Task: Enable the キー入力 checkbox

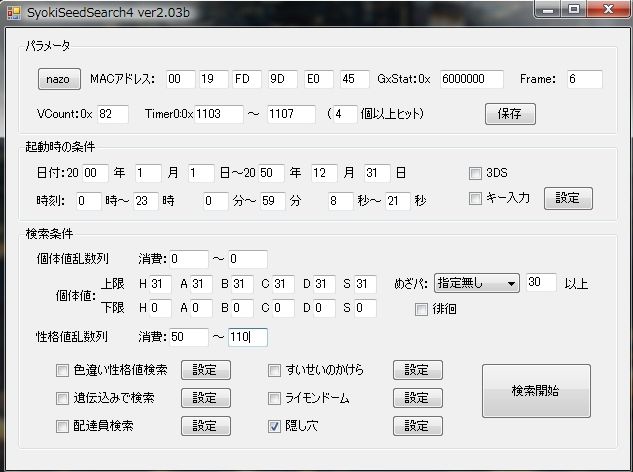Action: tap(475, 198)
